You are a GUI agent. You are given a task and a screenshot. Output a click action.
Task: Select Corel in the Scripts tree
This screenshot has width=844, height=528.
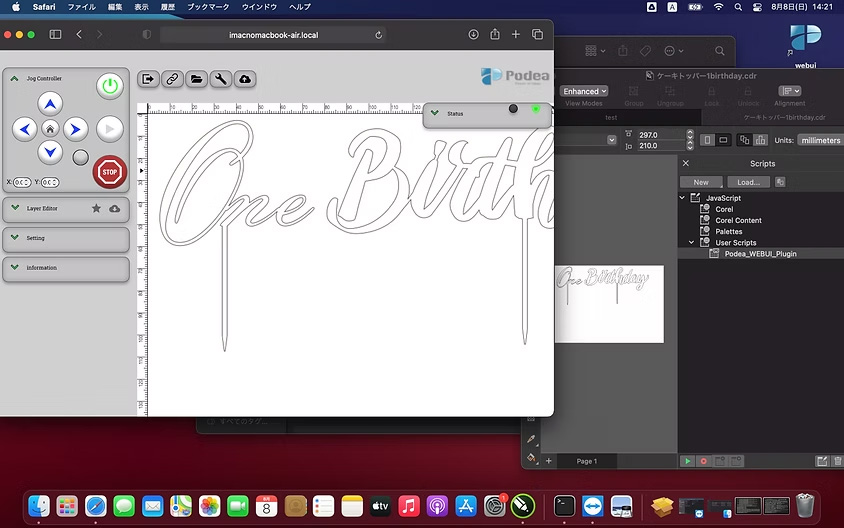[x=724, y=209]
